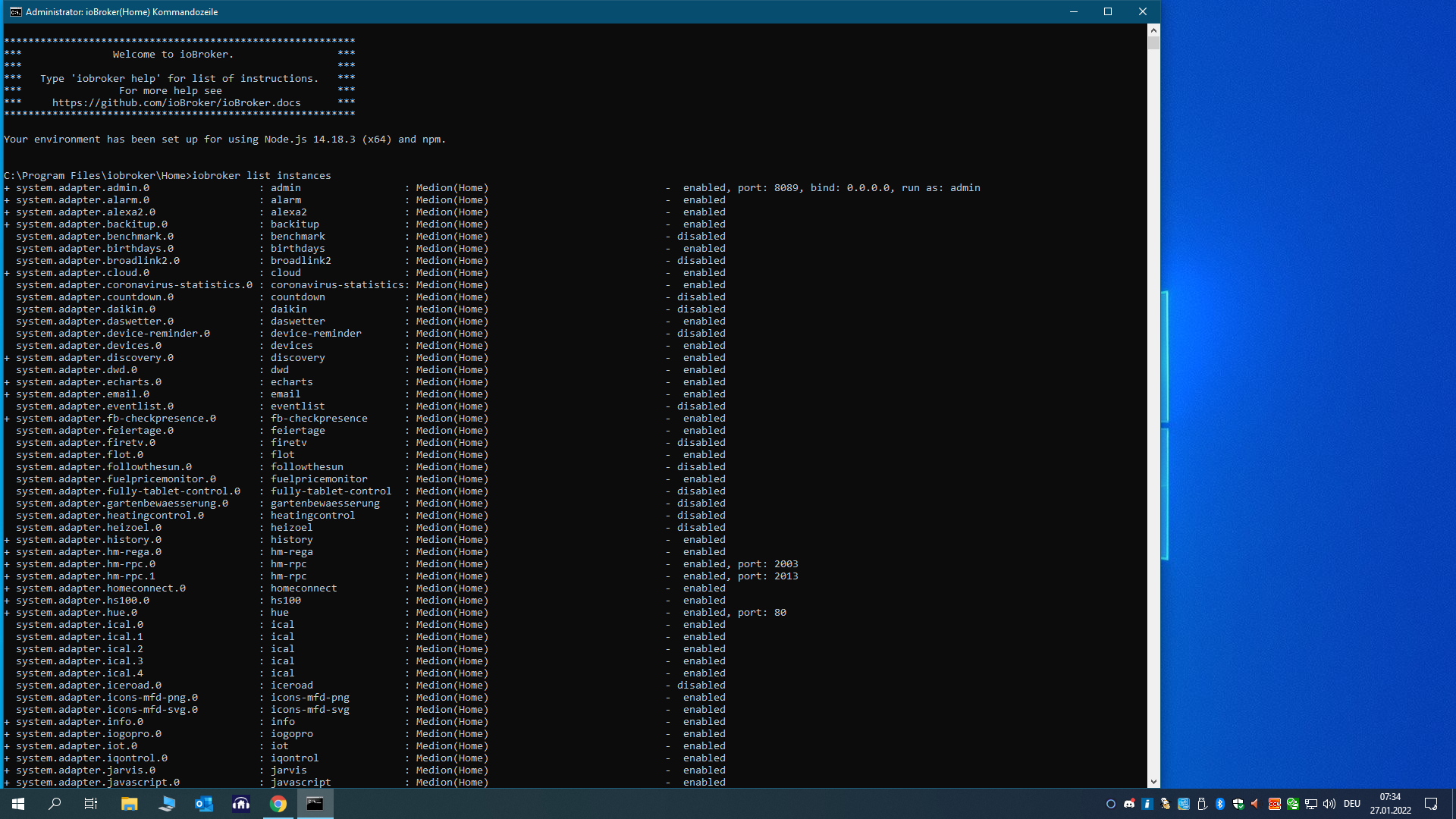Click 'port: 80' in hue row
Image resolution: width=1456 pixels, height=819 pixels.
[762, 613]
